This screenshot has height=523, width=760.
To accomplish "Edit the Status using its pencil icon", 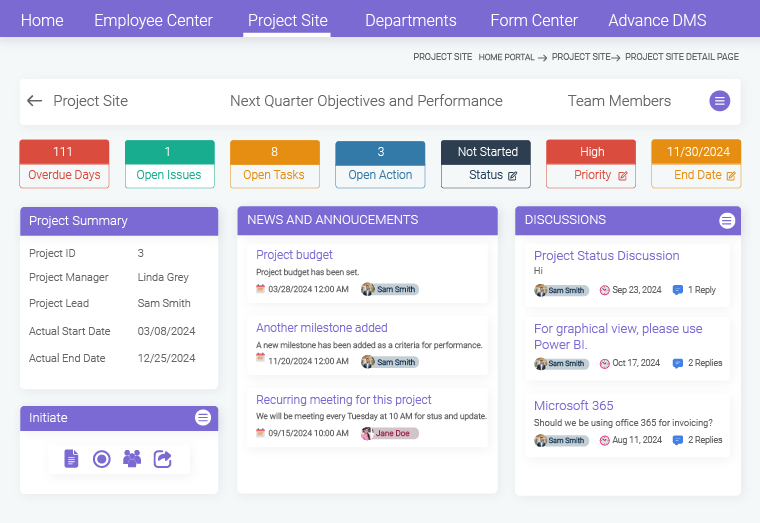I will coord(512,175).
